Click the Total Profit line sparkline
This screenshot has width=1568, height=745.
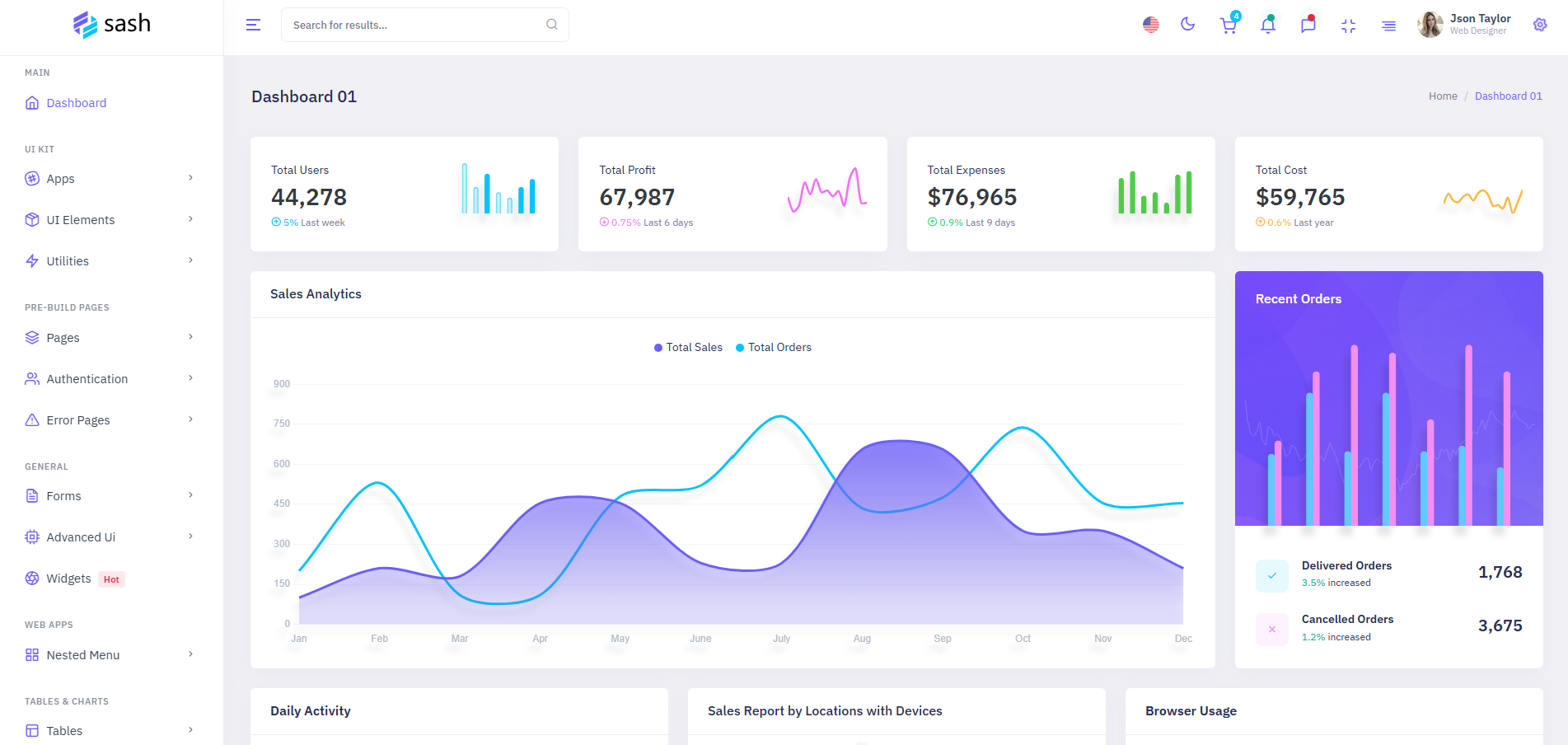click(826, 190)
